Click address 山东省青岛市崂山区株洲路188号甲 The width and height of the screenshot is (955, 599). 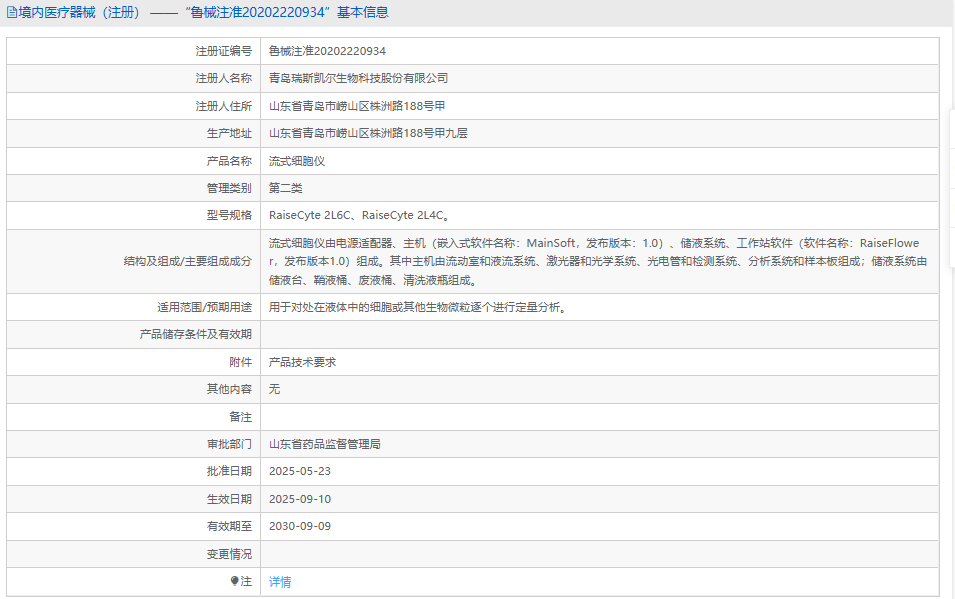(357, 106)
